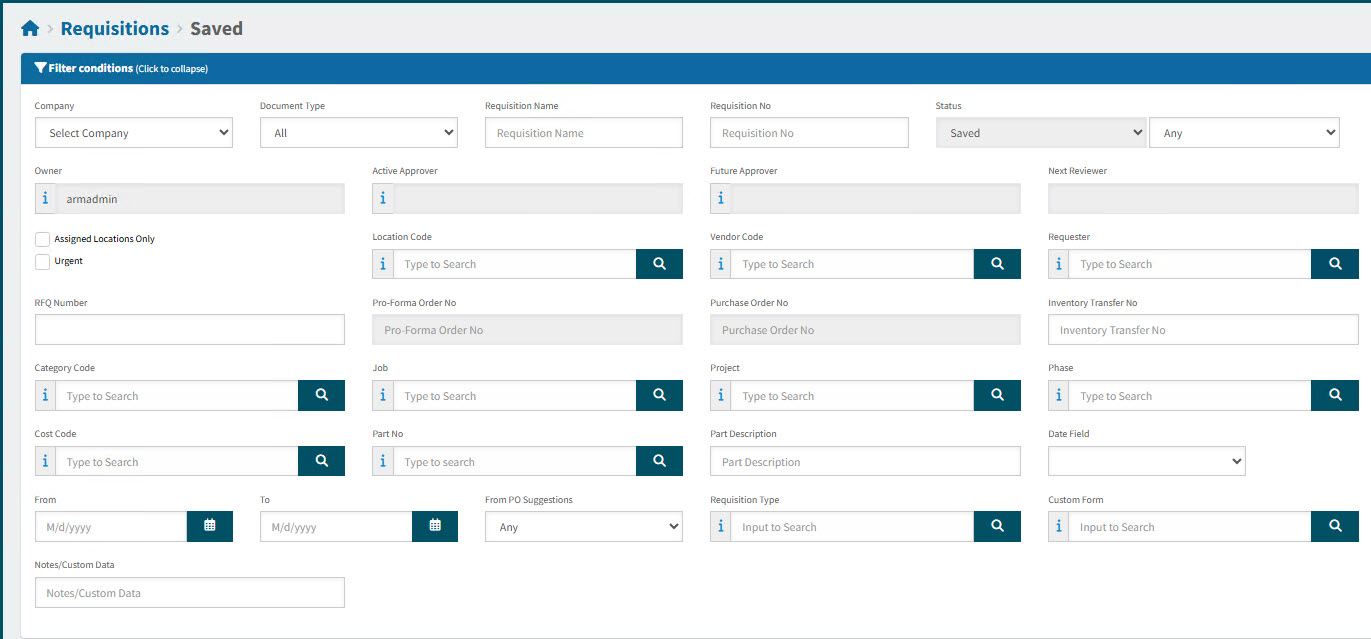Click the Vendor Code search magnifier
The image size is (1371, 639).
click(x=996, y=263)
